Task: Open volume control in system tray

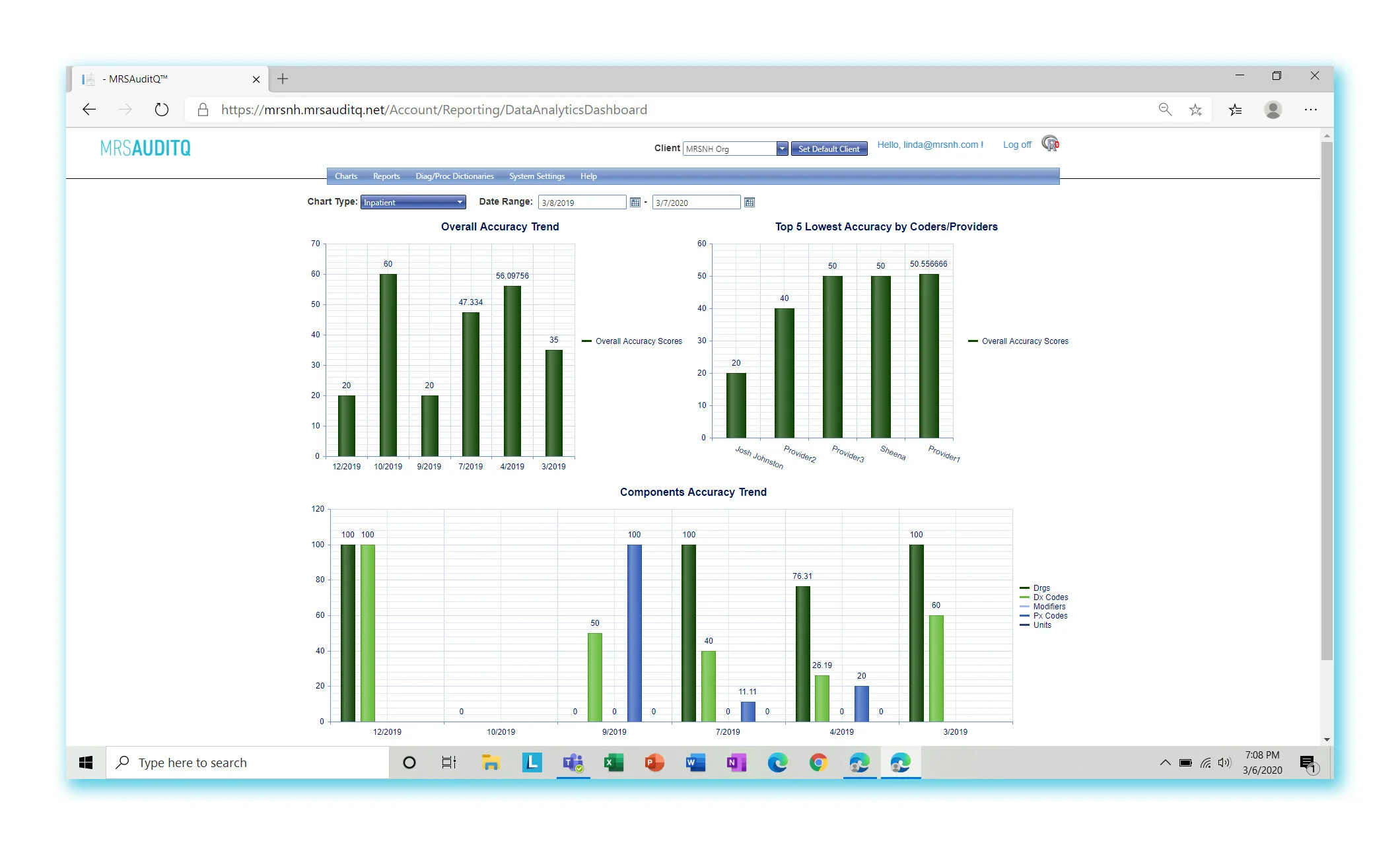Action: (x=1224, y=762)
